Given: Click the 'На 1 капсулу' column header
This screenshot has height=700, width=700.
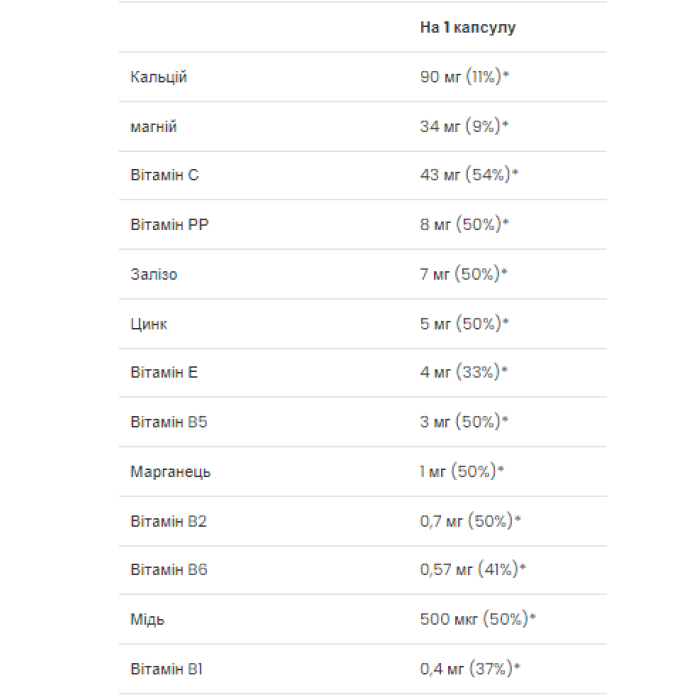Looking at the screenshot, I should click(x=467, y=28).
